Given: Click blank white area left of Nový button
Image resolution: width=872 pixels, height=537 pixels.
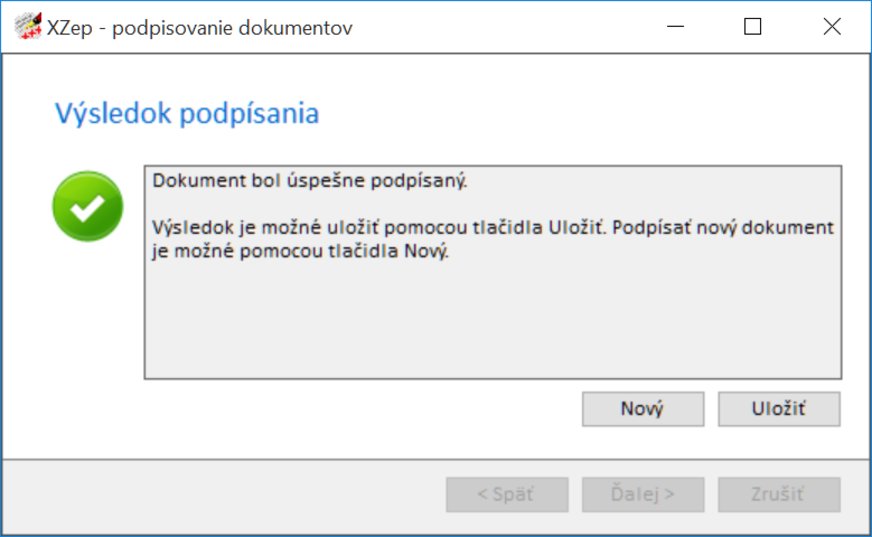Looking at the screenshot, I should [350, 408].
